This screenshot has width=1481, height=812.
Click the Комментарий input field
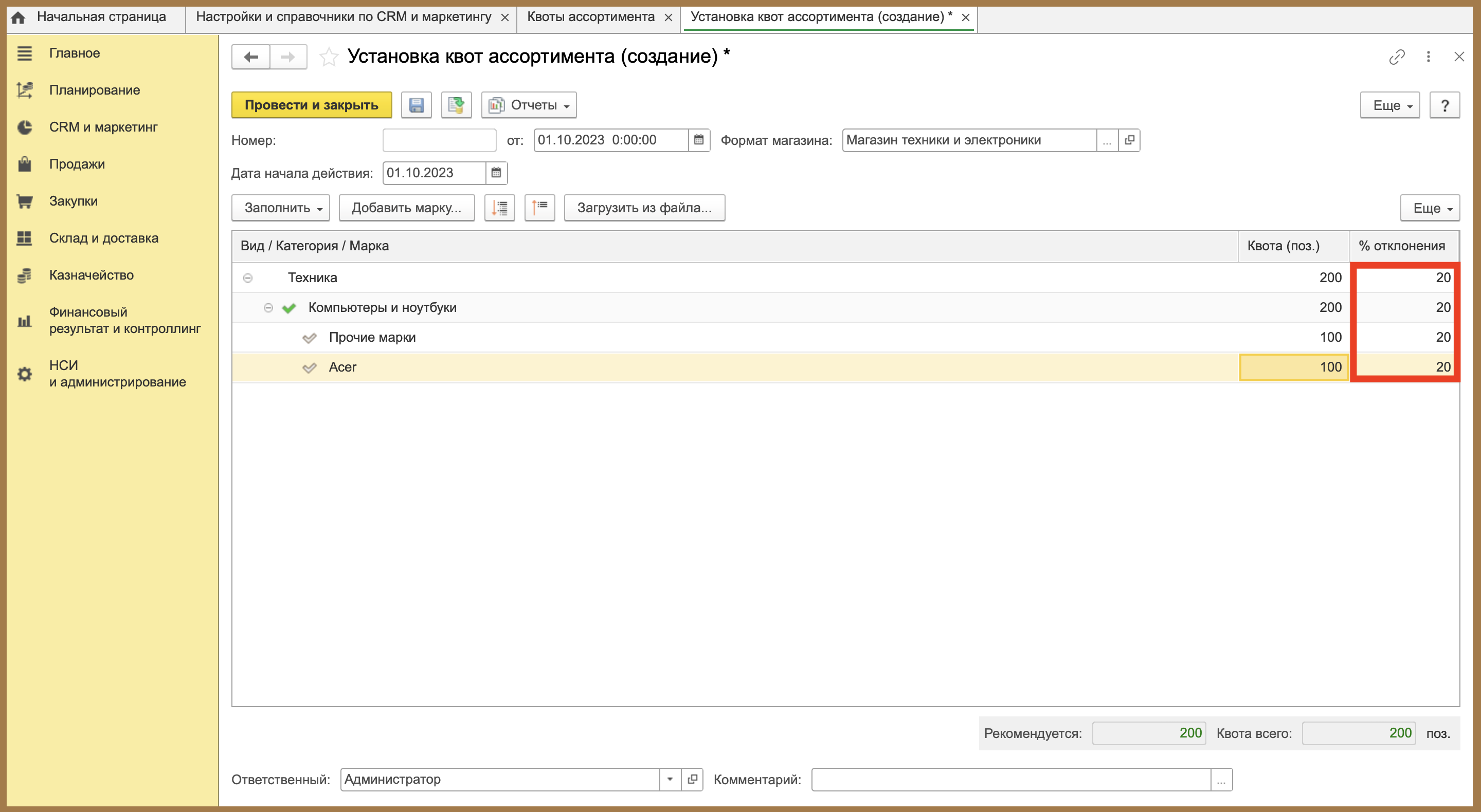pyautogui.click(x=1010, y=780)
